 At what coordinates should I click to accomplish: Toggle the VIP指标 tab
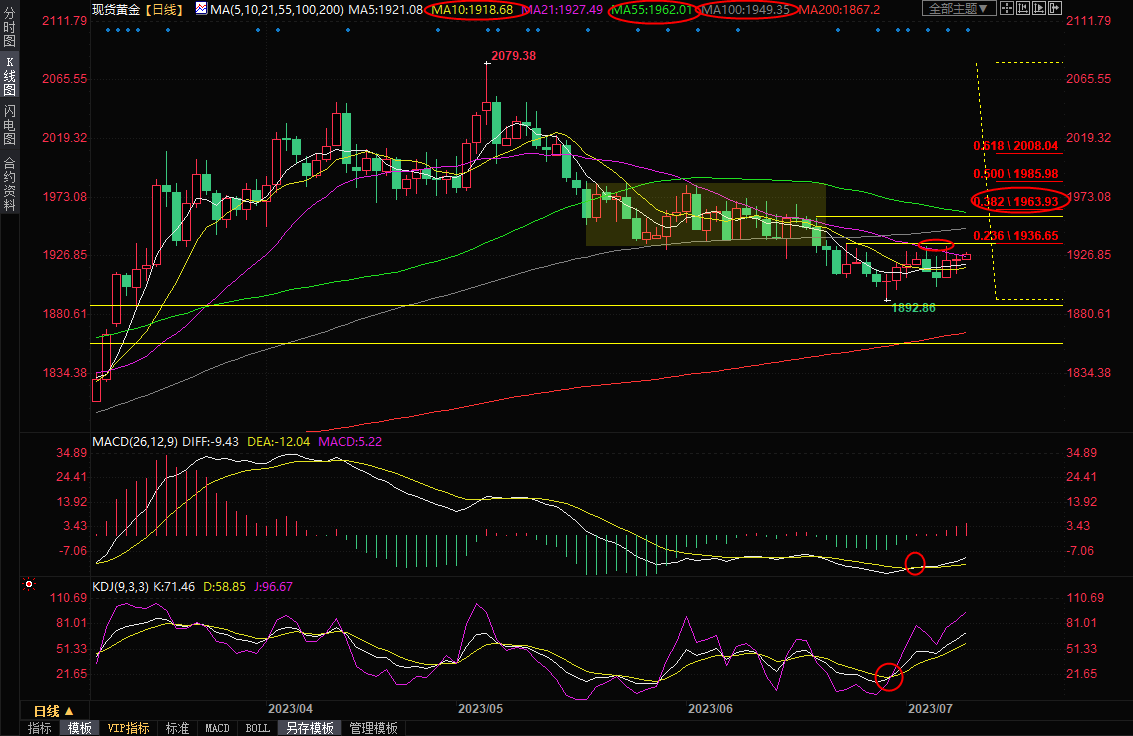click(x=128, y=728)
